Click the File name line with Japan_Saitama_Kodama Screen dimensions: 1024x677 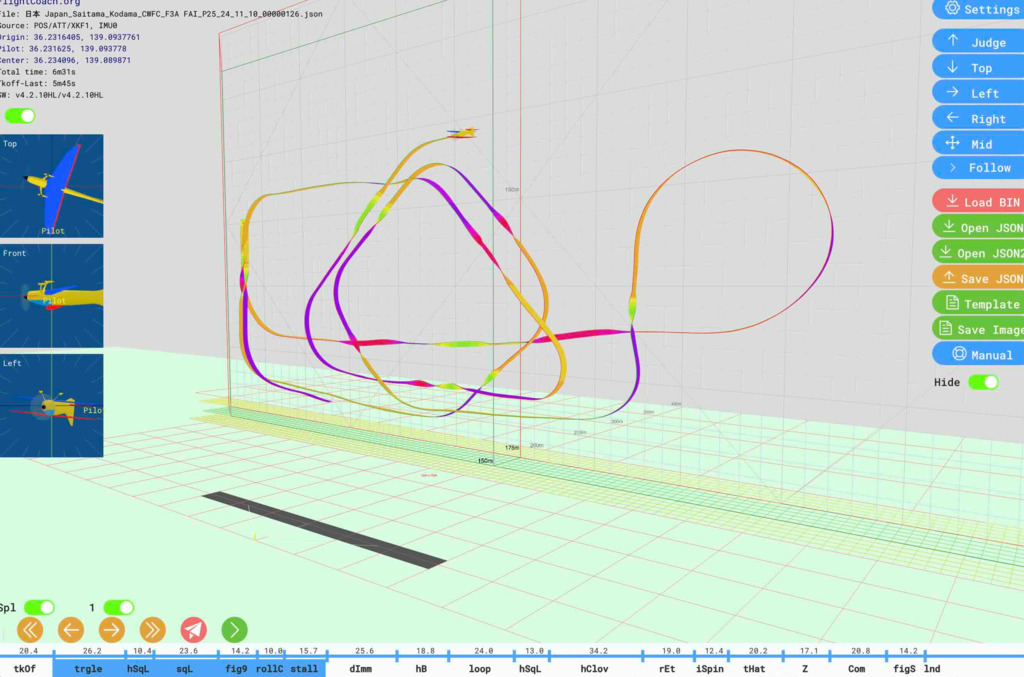161,14
